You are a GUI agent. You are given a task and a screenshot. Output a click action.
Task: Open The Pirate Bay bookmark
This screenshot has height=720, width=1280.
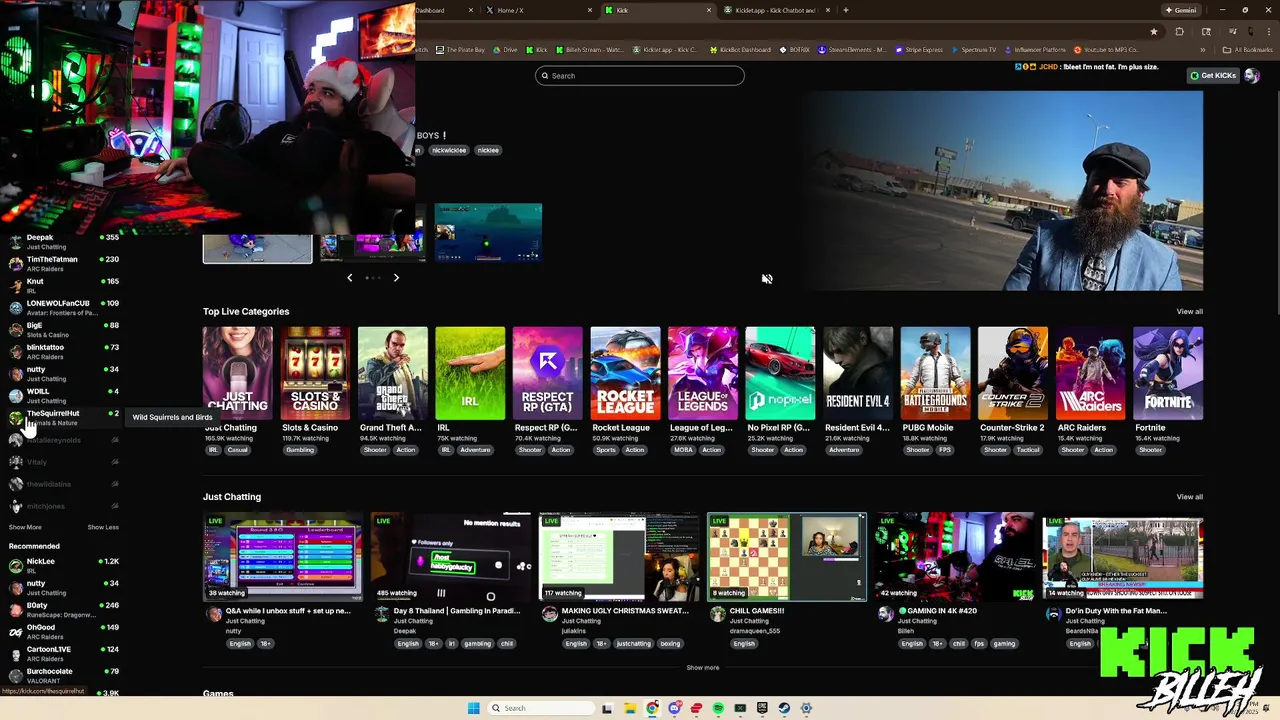[x=460, y=49]
